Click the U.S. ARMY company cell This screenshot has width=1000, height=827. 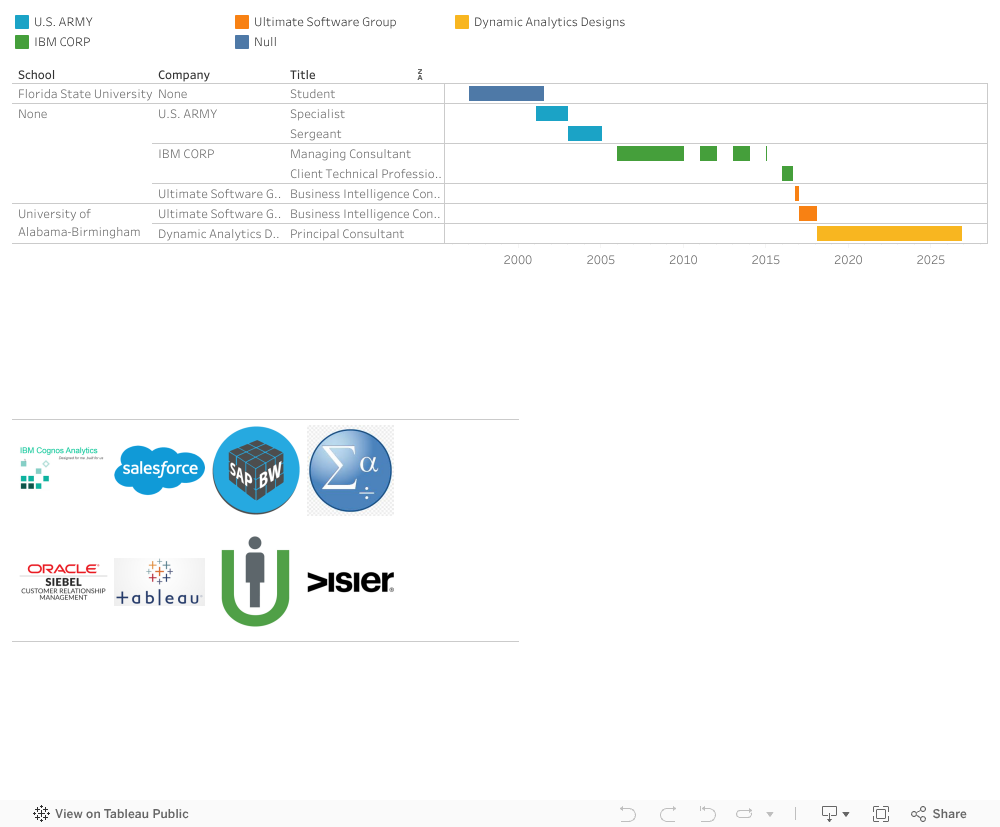pos(188,113)
